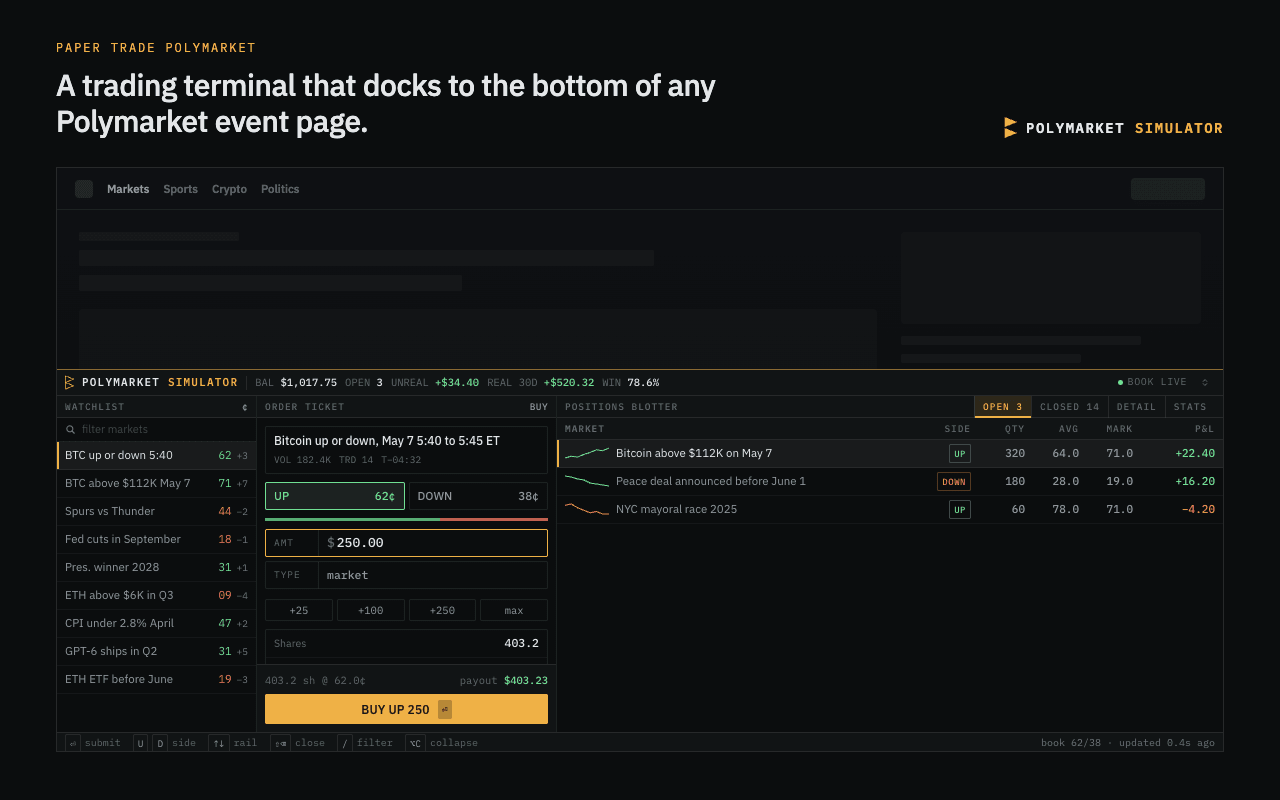Image resolution: width=1280 pixels, height=800 pixels.
Task: Click the Buy Up 250 button
Action: (406, 709)
